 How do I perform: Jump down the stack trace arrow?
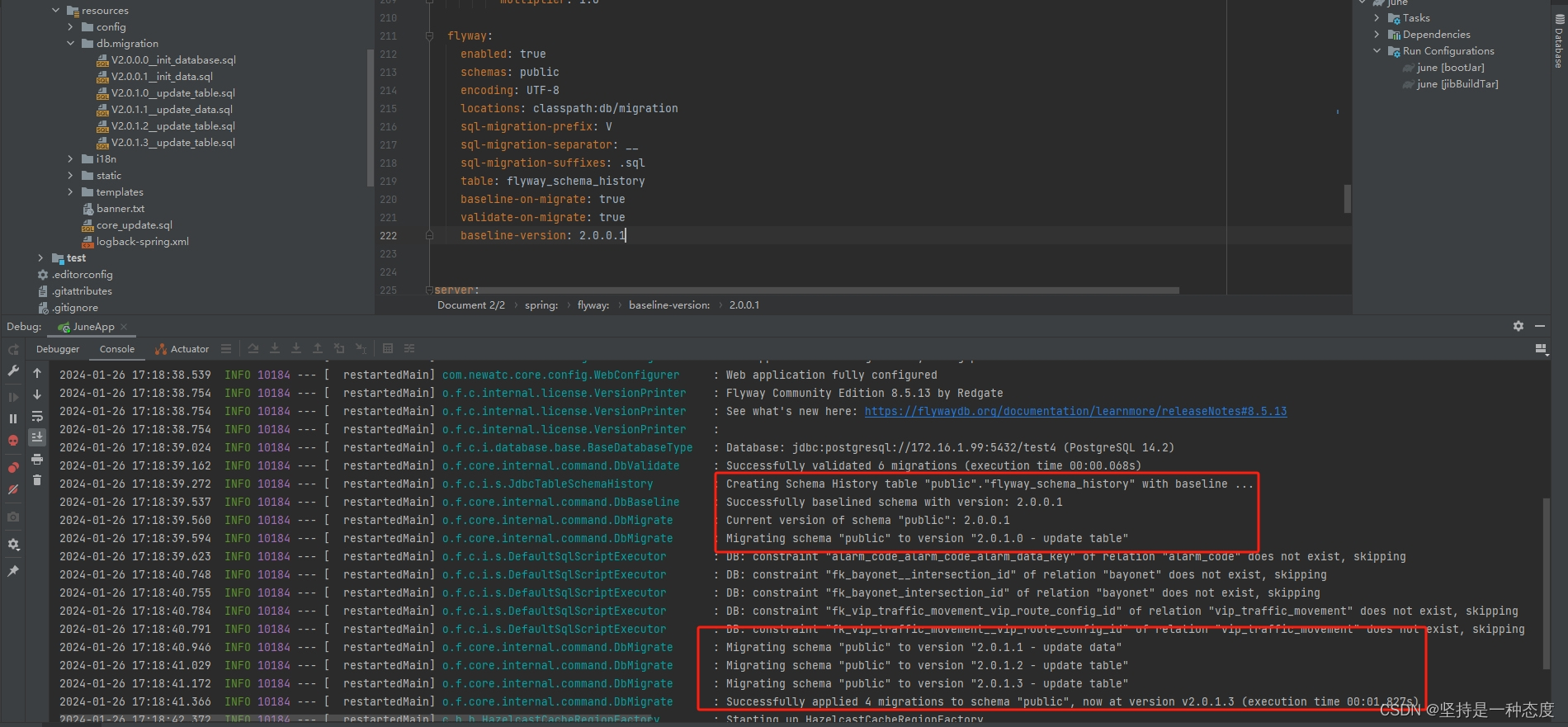(x=37, y=394)
